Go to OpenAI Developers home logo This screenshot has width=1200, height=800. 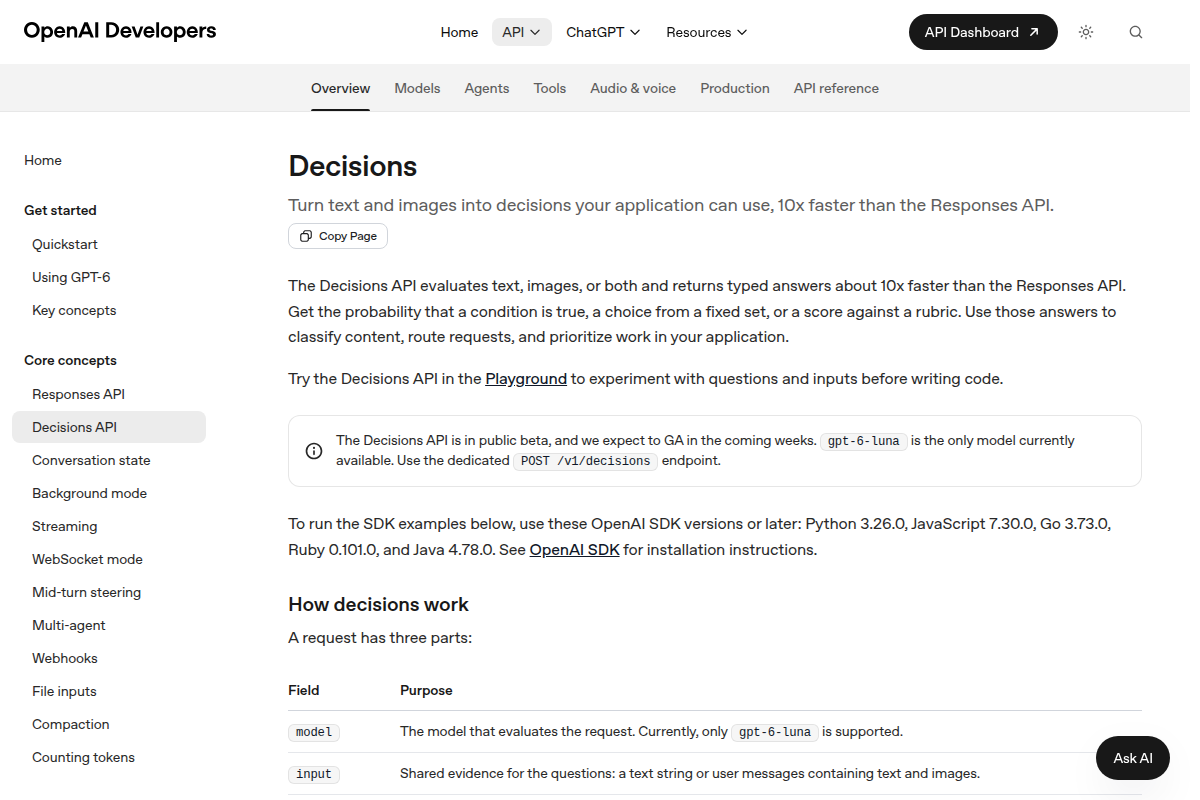(x=120, y=31)
